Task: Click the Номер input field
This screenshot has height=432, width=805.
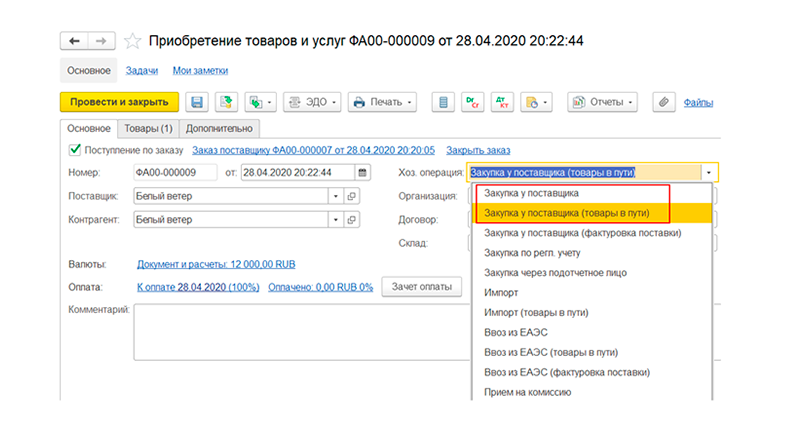Action: (x=175, y=173)
